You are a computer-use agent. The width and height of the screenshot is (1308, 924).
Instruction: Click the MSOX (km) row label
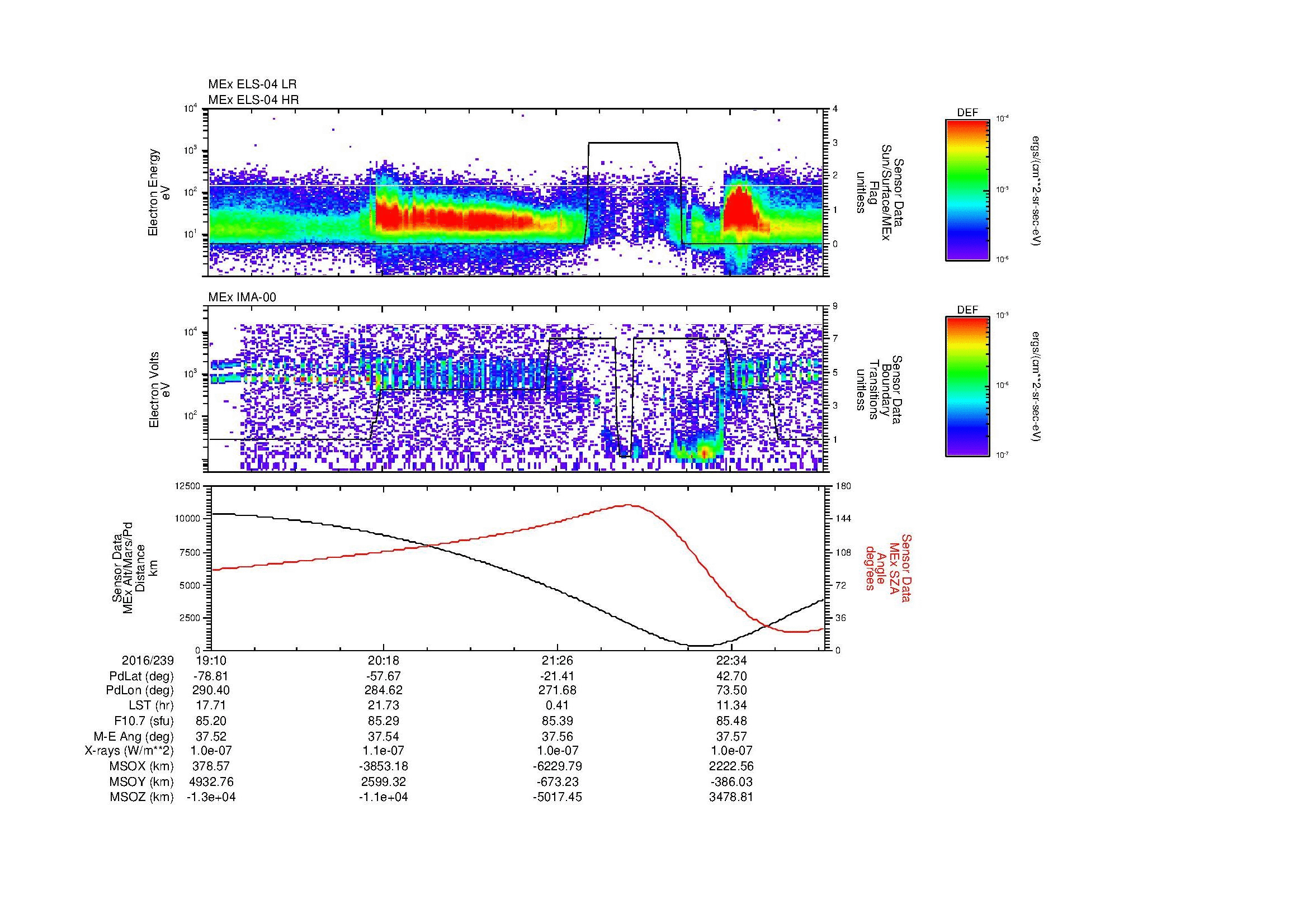coord(142,766)
